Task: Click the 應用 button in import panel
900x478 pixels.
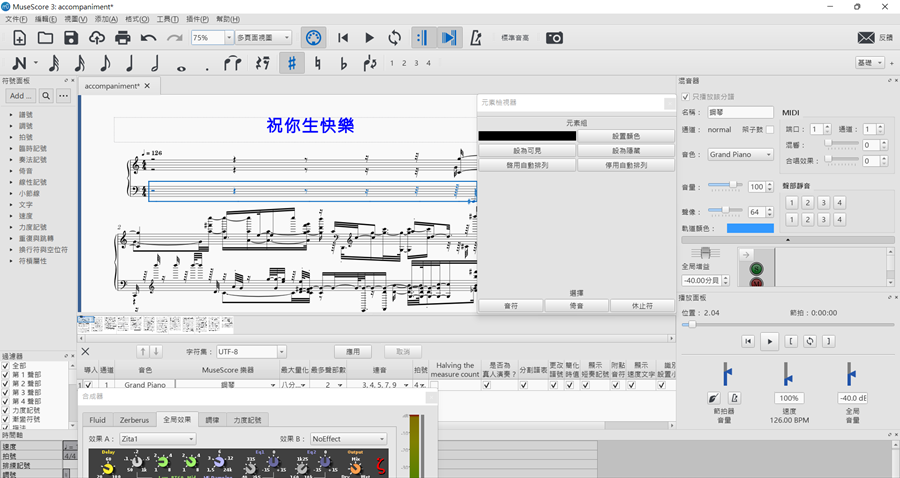Action: (353, 351)
